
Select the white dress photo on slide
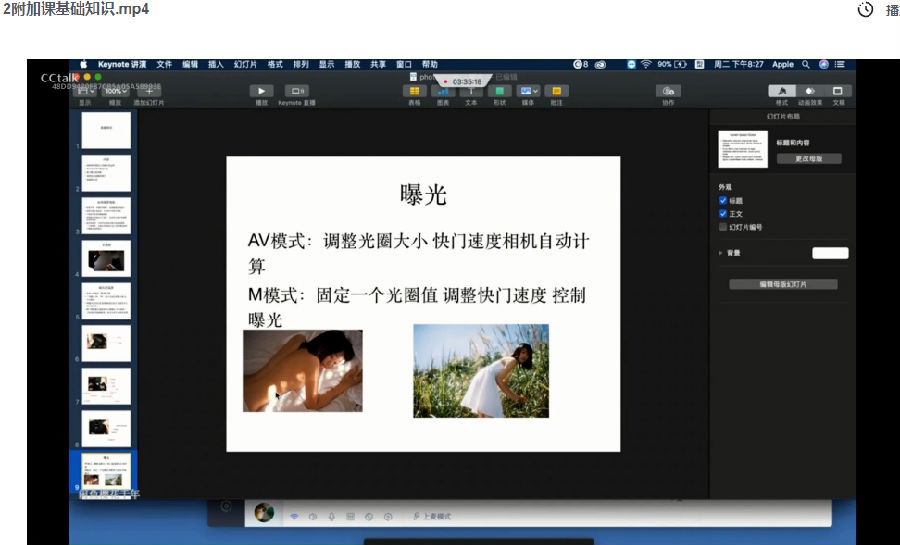pos(481,371)
